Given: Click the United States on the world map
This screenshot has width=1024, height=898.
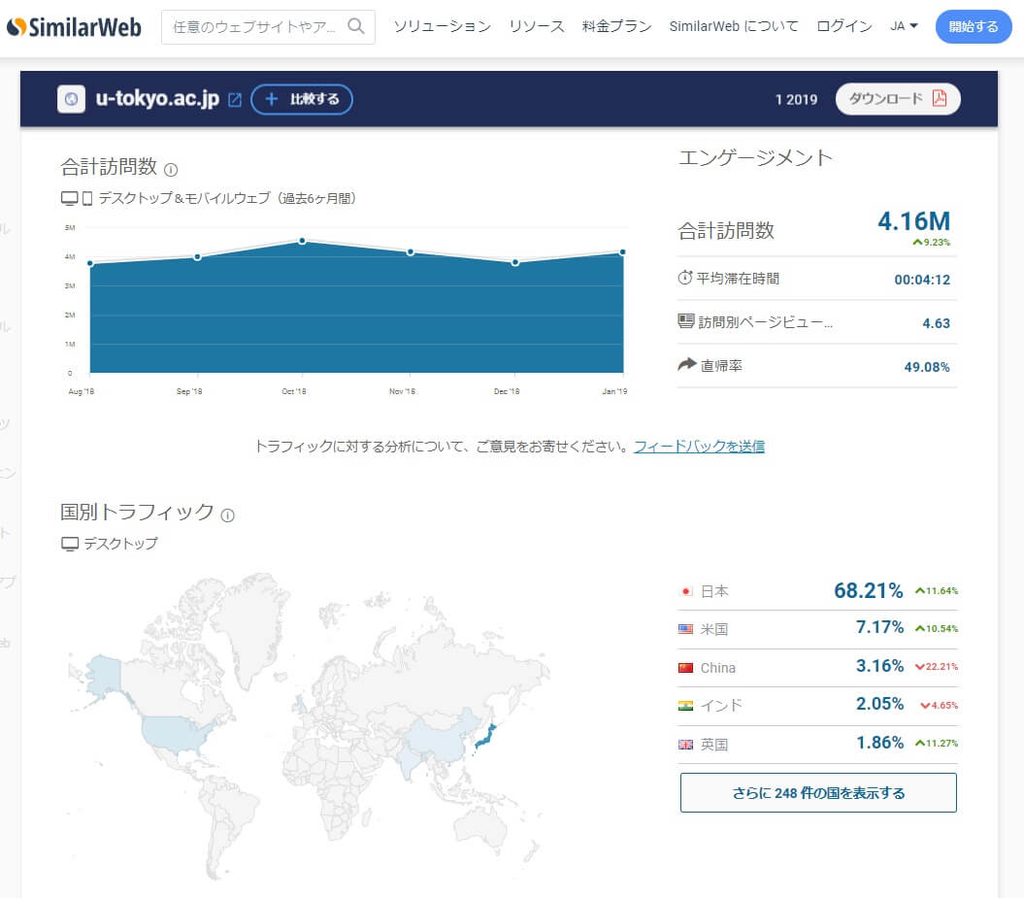Looking at the screenshot, I should [x=175, y=733].
